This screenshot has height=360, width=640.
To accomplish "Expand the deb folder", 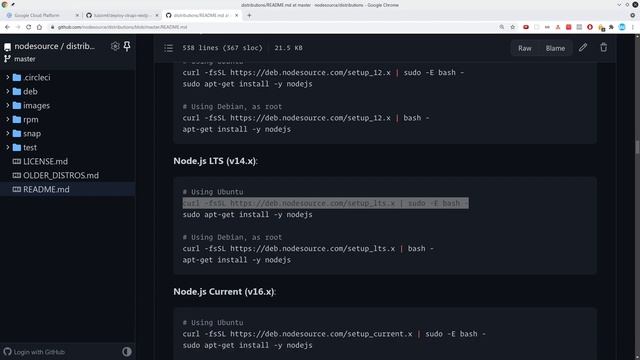I will [8, 91].
